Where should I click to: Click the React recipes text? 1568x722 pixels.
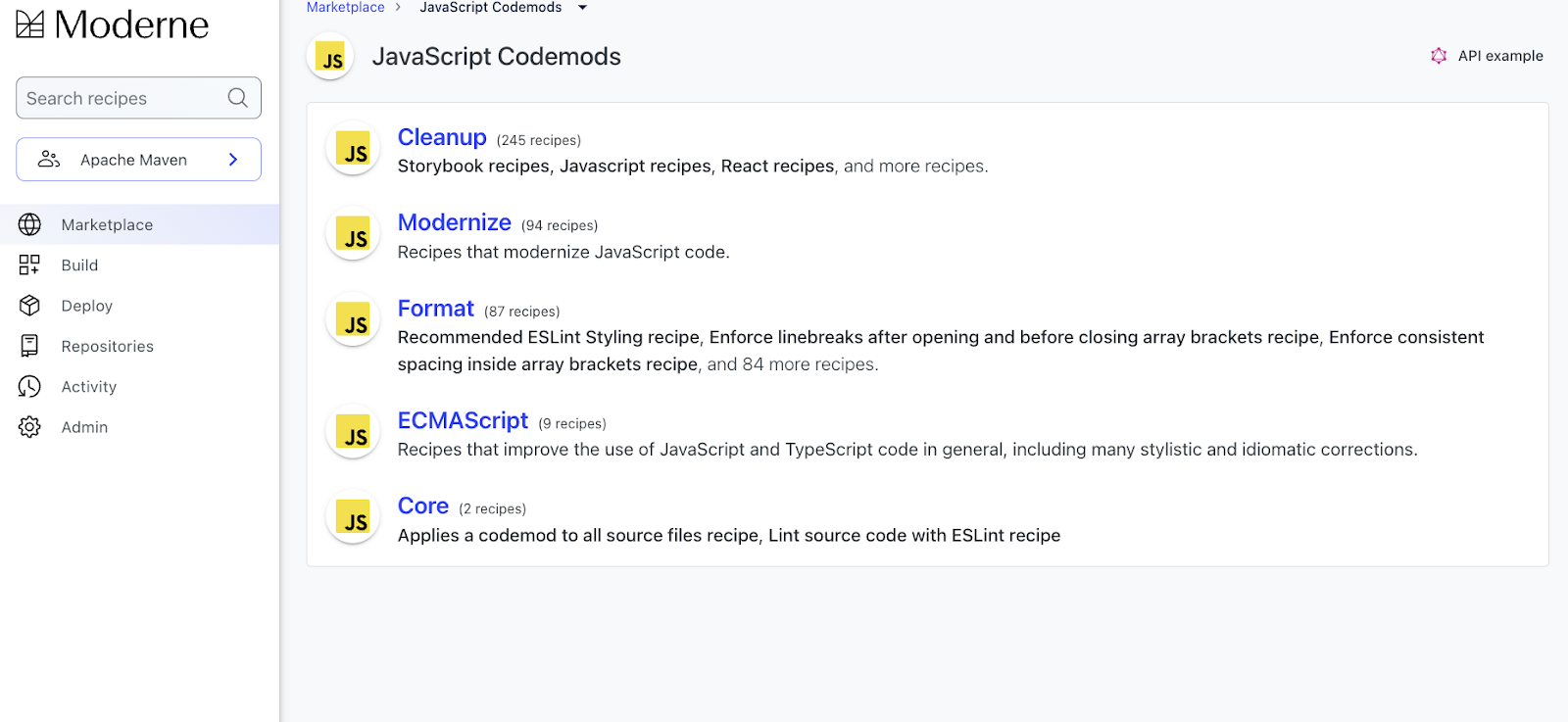pos(777,167)
